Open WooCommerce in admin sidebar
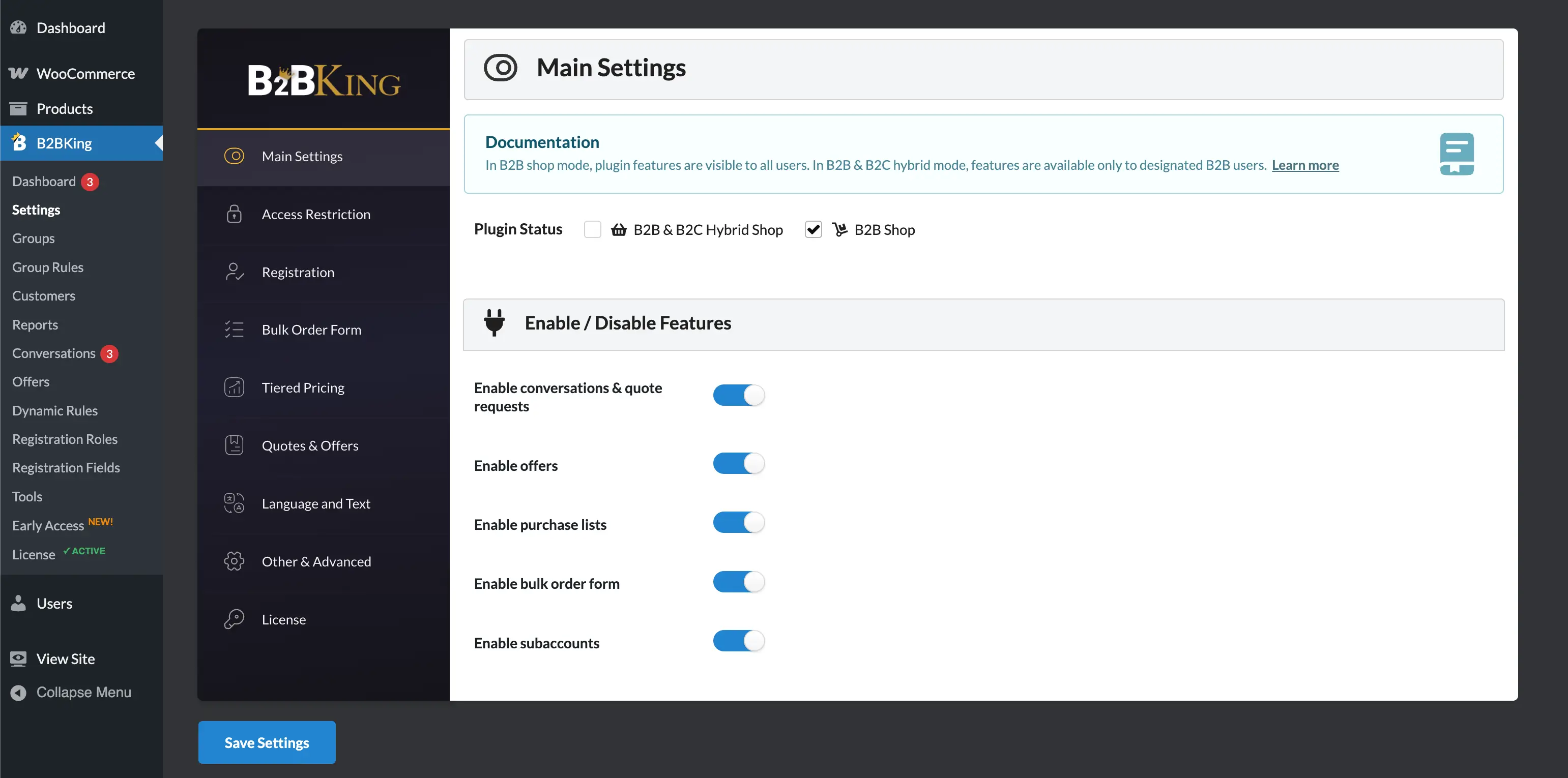Viewport: 1568px width, 778px height. pyautogui.click(x=85, y=74)
